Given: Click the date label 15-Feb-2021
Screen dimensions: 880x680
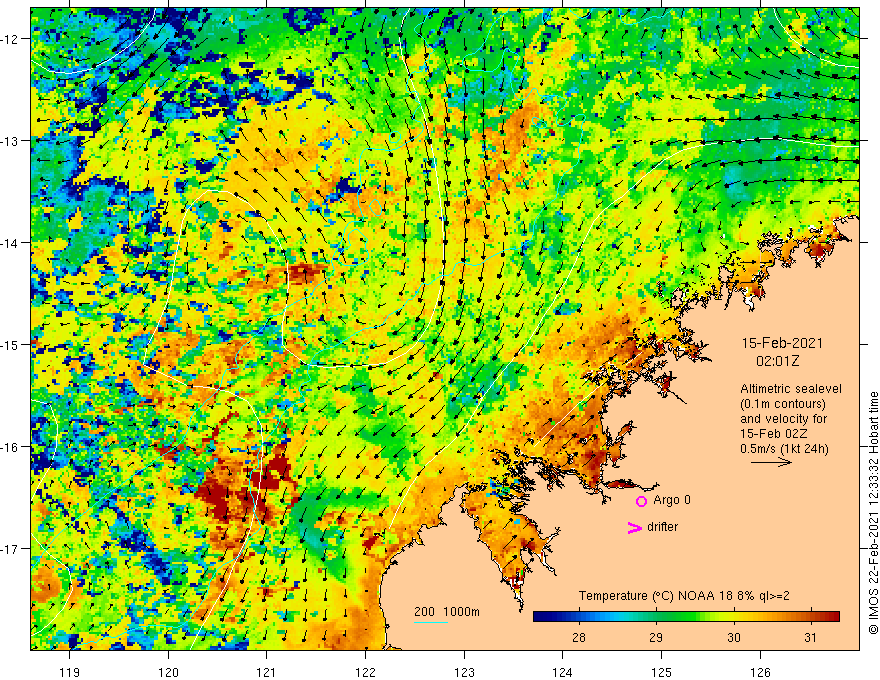Looking at the screenshot, I should coord(782,343).
